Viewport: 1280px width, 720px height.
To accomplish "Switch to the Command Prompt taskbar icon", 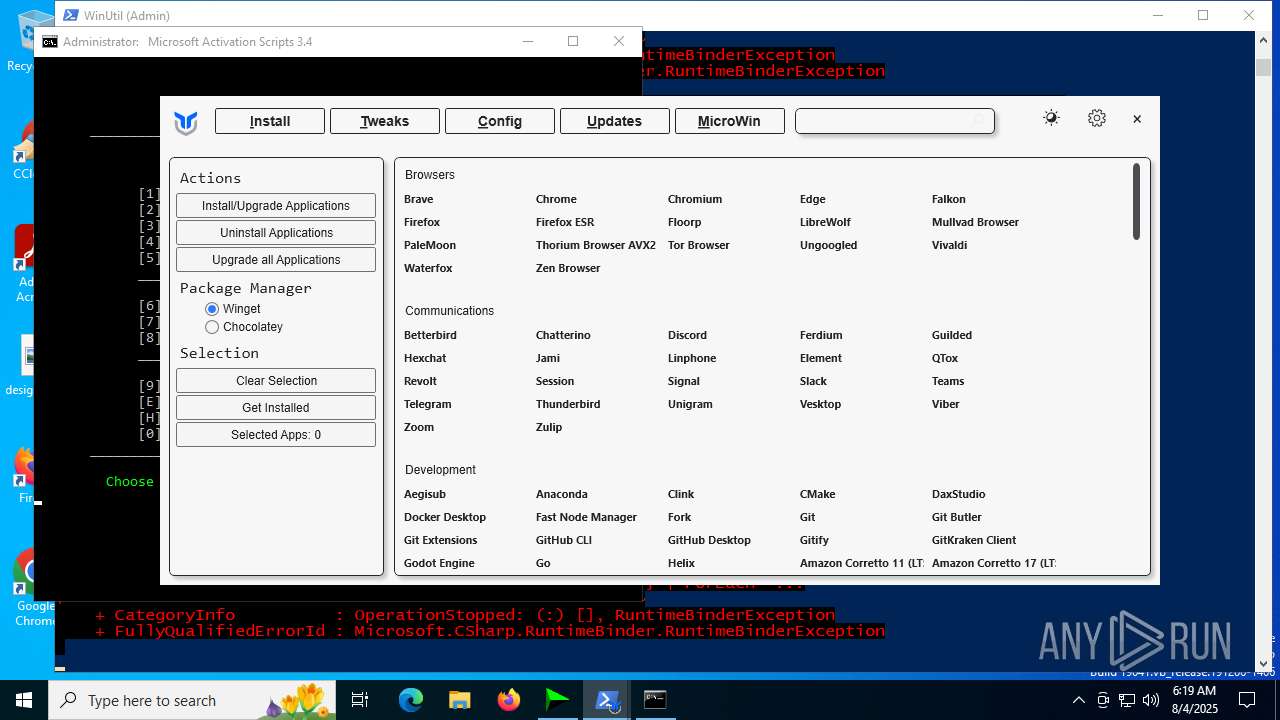I will point(655,700).
